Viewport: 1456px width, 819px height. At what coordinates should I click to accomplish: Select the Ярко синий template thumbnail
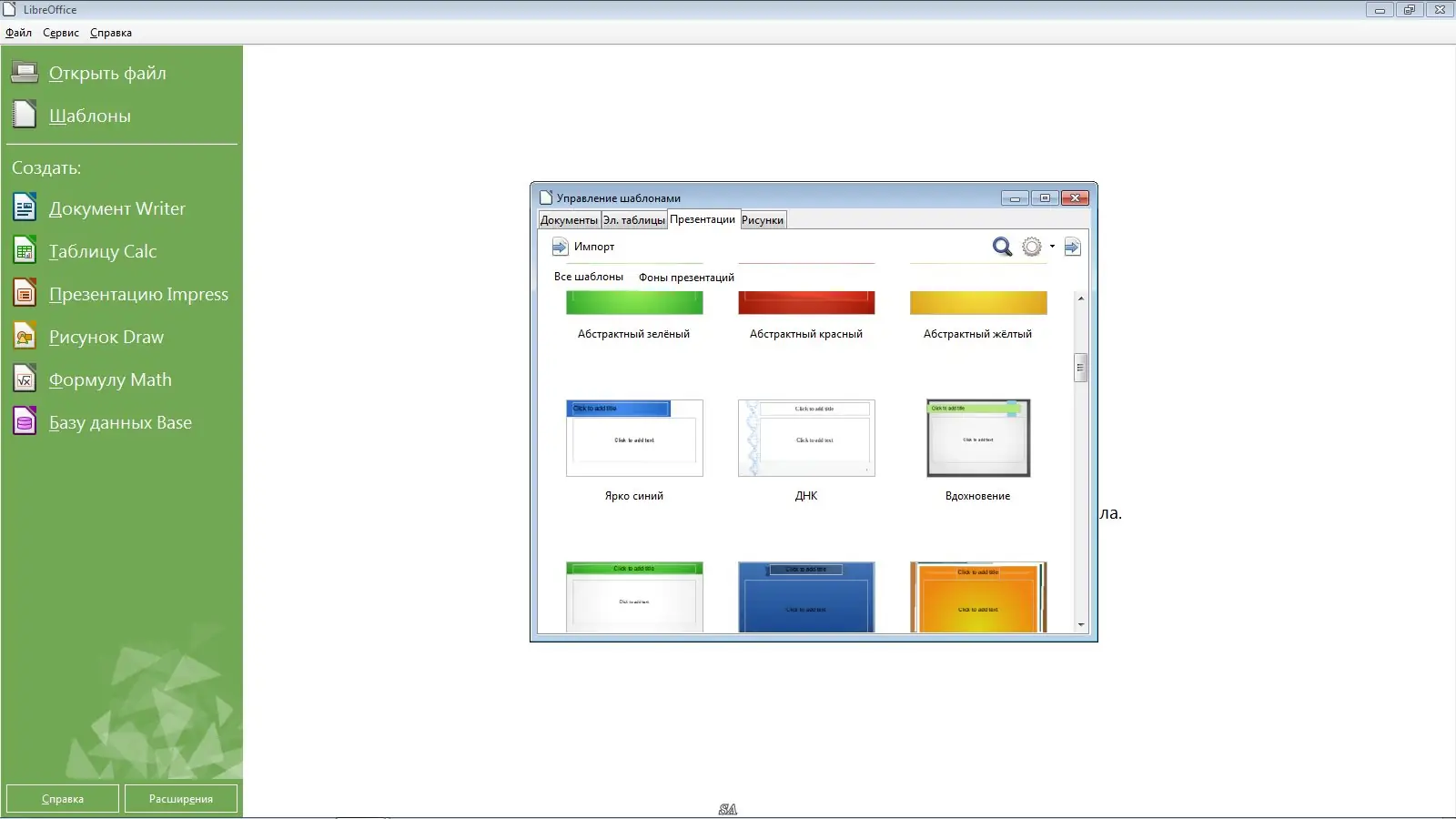(x=634, y=438)
